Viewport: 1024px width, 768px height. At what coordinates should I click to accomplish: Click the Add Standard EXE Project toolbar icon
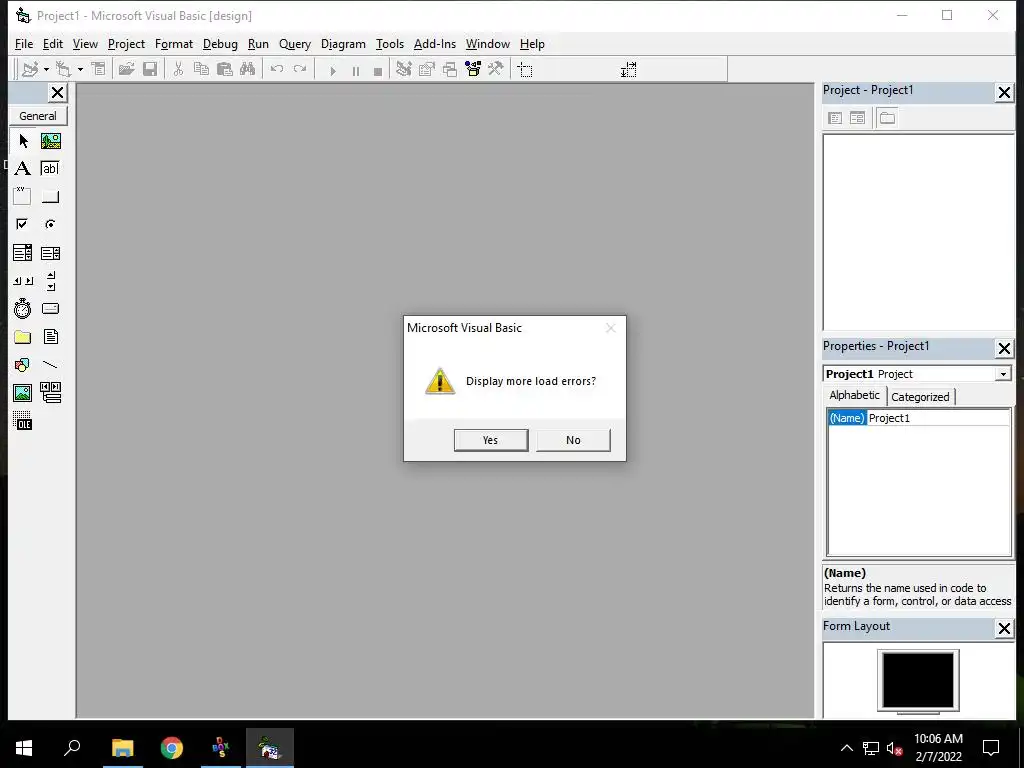pyautogui.click(x=30, y=69)
